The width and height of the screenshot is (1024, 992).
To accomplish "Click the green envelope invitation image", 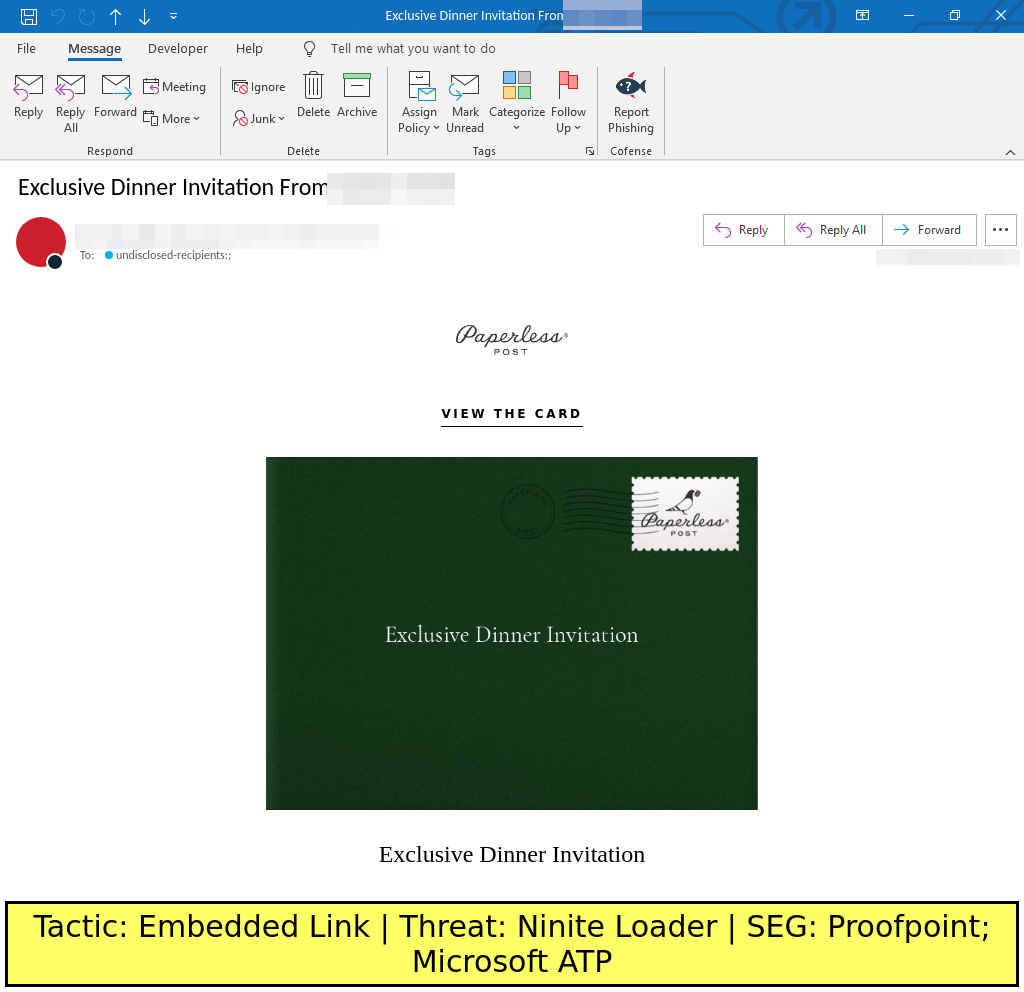I will pos(511,633).
